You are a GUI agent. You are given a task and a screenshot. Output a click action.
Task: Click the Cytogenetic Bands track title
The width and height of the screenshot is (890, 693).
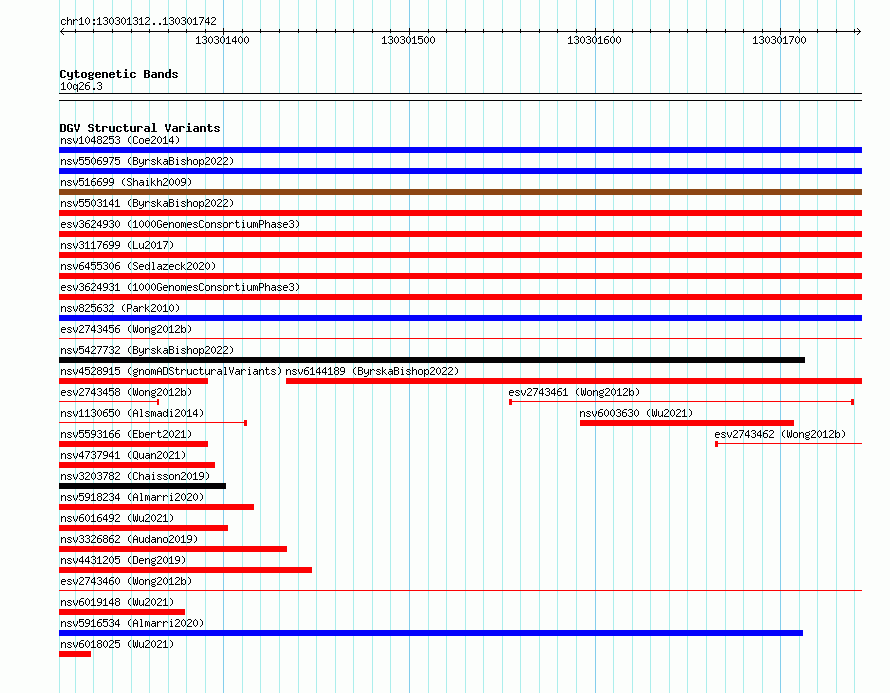click(119, 74)
